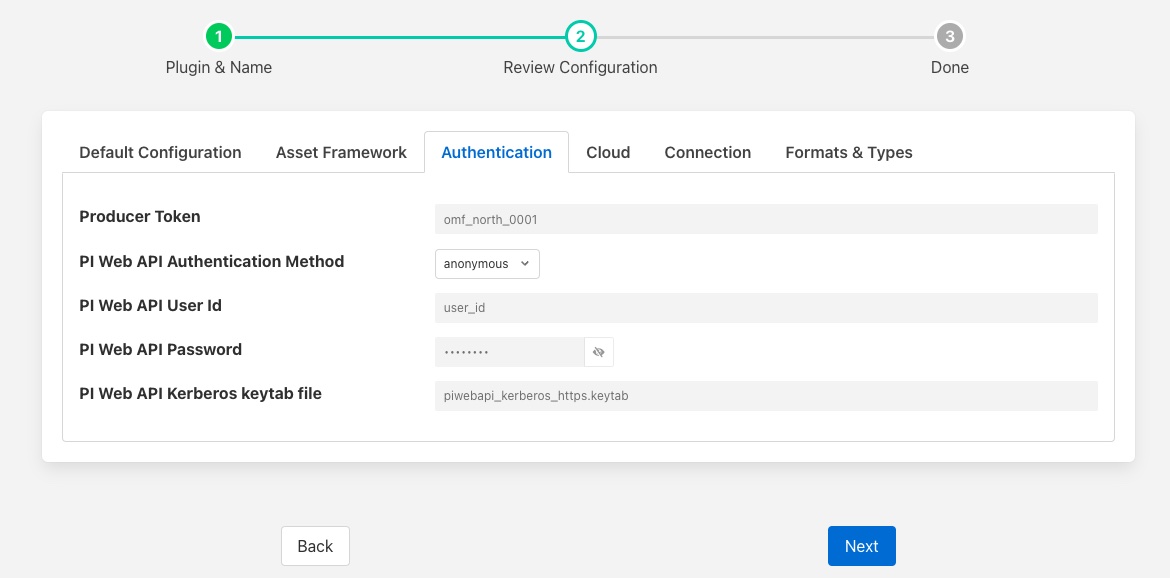
Task: Toggle password visibility eye icon
Action: (x=599, y=352)
